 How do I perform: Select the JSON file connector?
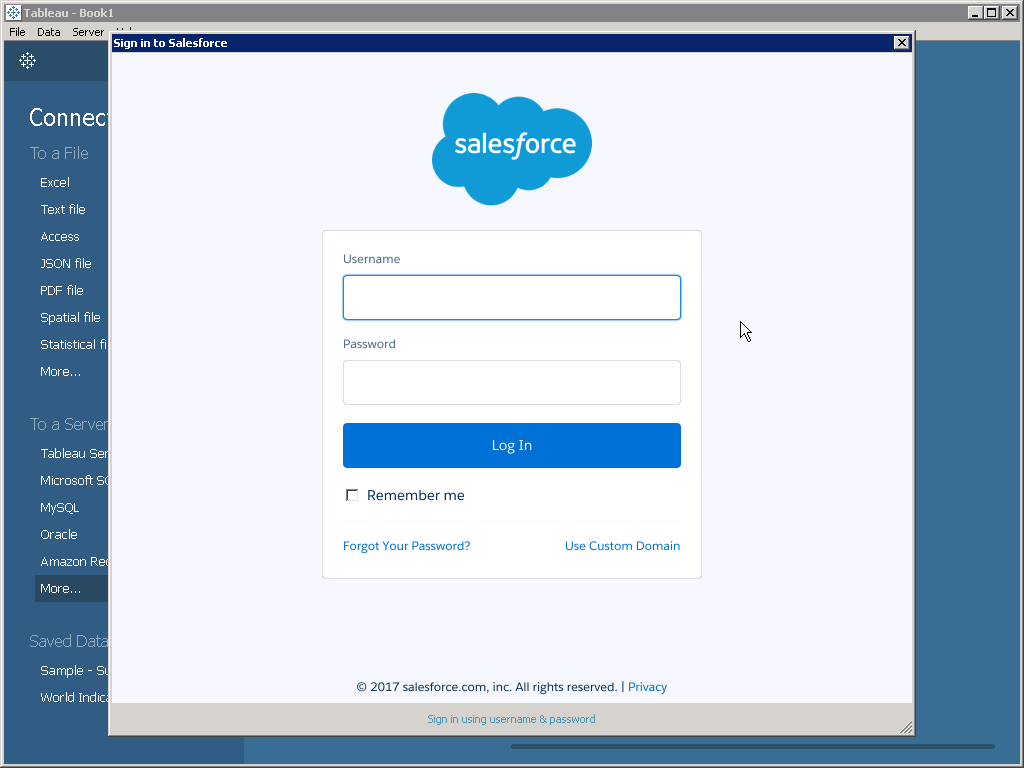pos(66,264)
